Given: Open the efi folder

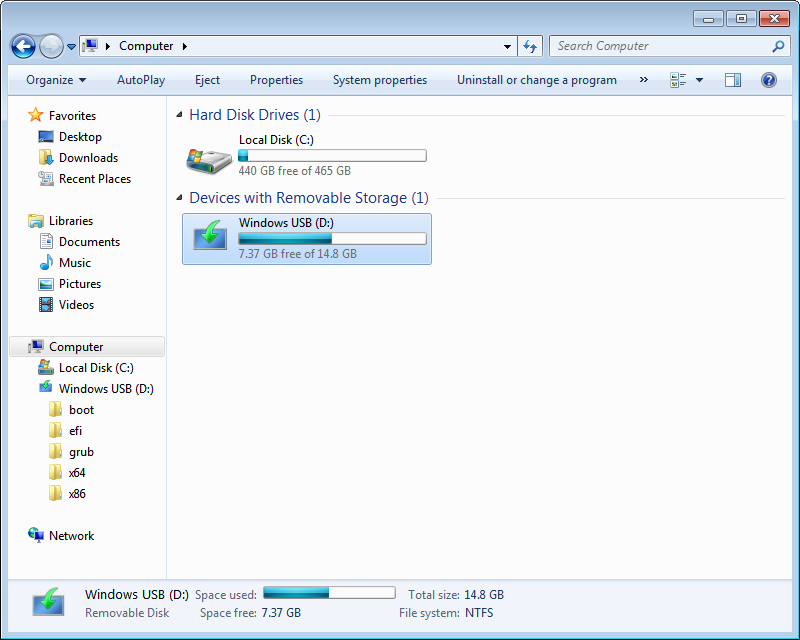Looking at the screenshot, I should tap(75, 431).
